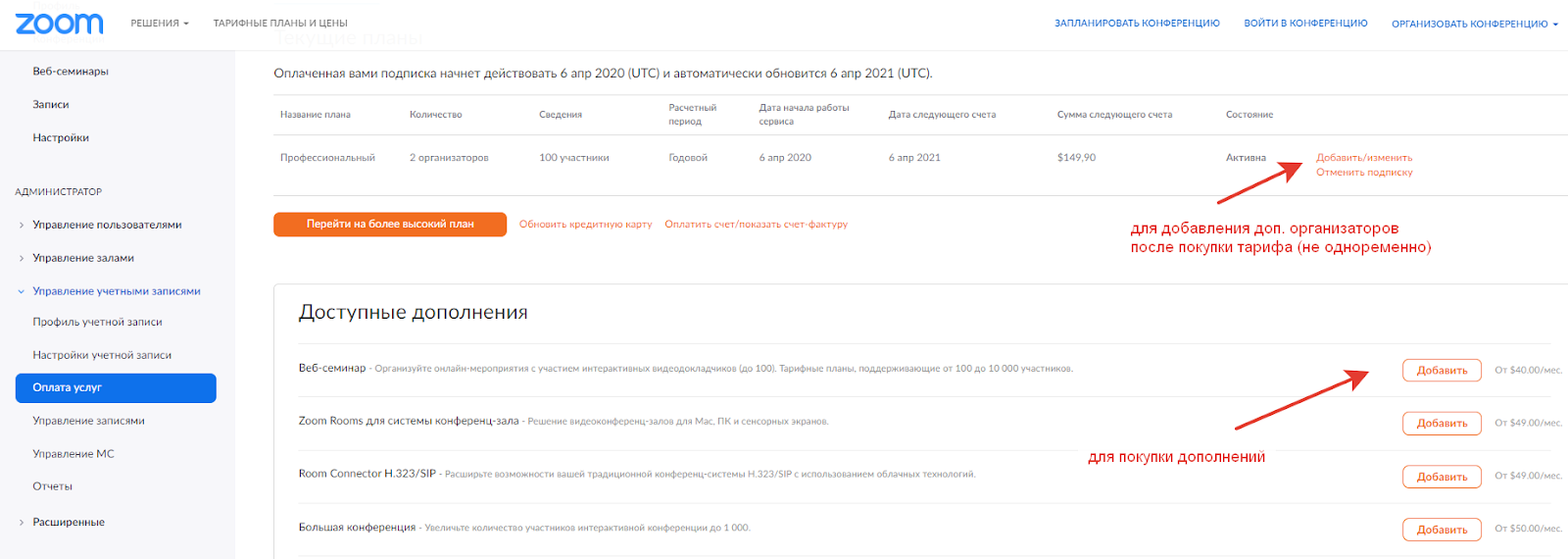The image size is (1568, 559).
Task: Click the 2 организаторов cell
Action: (x=449, y=158)
